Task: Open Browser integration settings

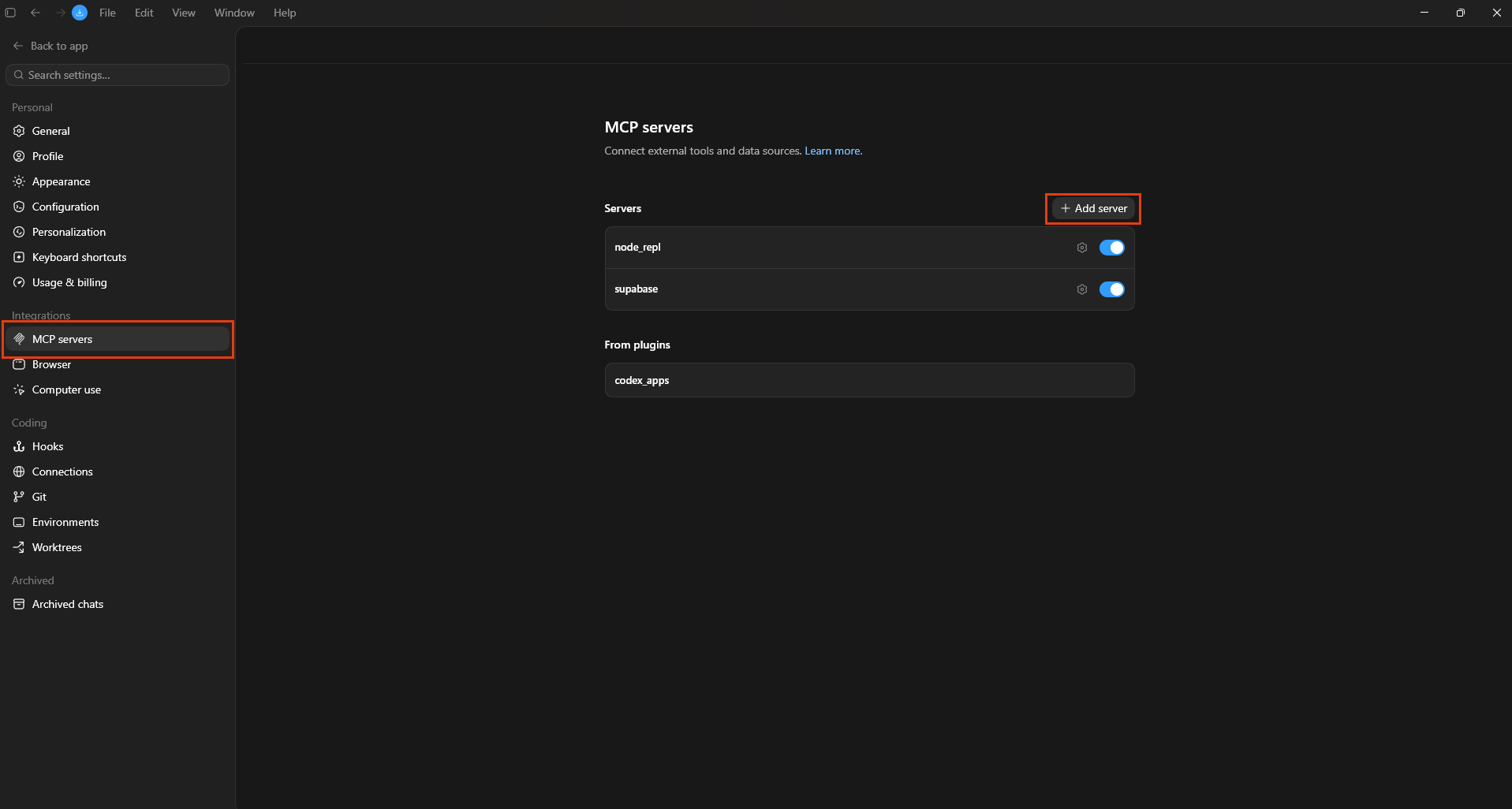Action: click(118, 364)
